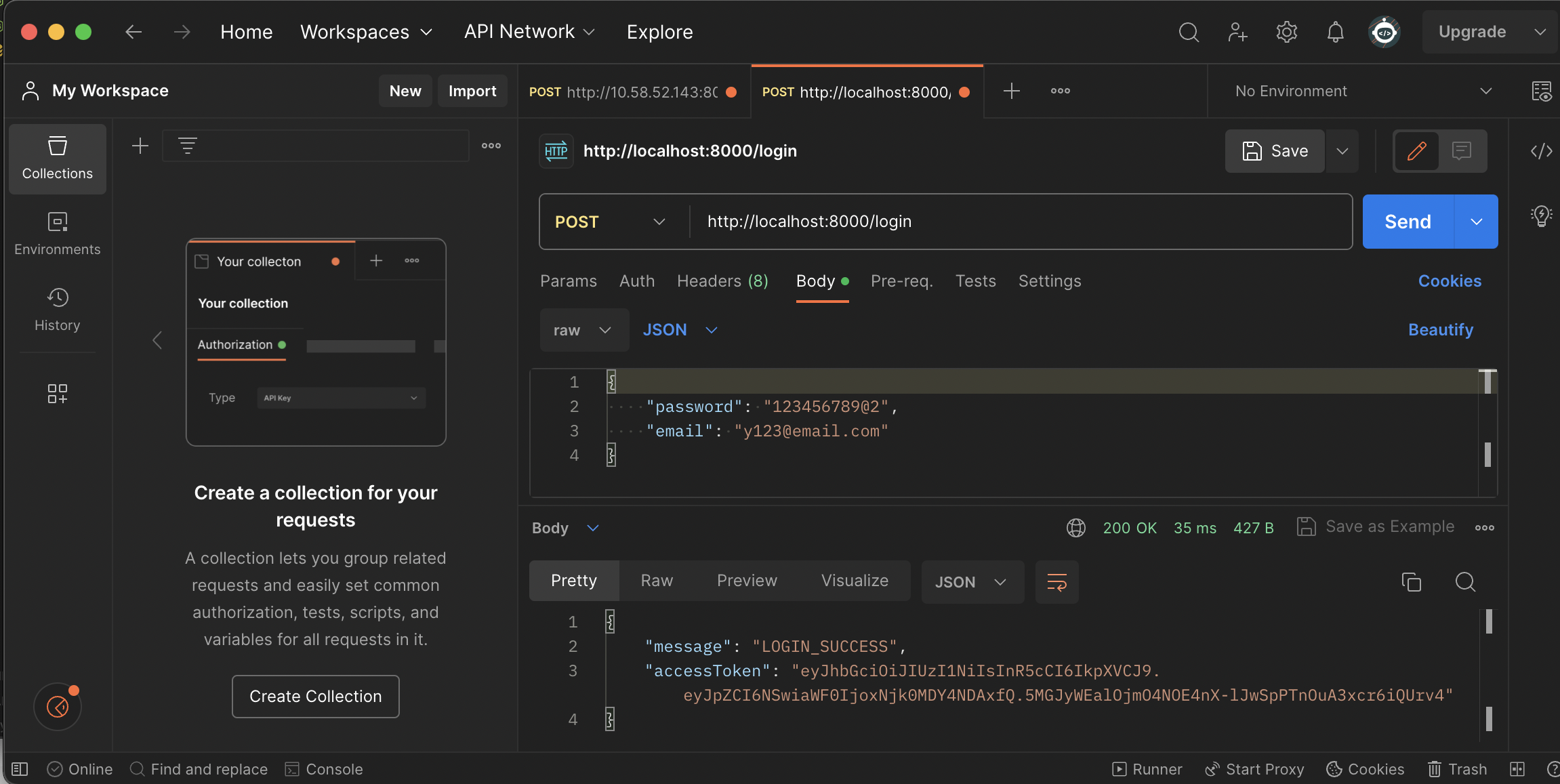Click the Beautify link
The image size is (1560, 784).
[x=1440, y=330]
